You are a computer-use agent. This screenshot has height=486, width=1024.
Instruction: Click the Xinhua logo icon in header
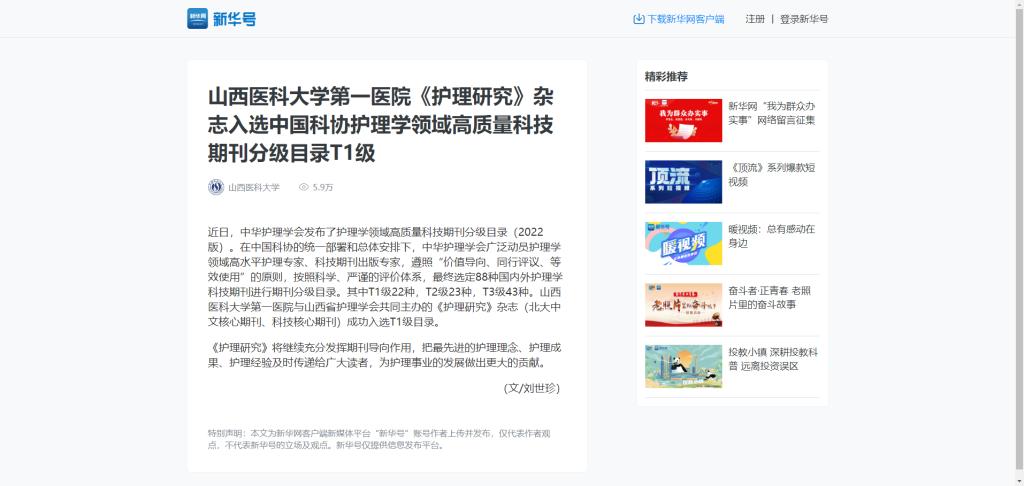pyautogui.click(x=197, y=18)
